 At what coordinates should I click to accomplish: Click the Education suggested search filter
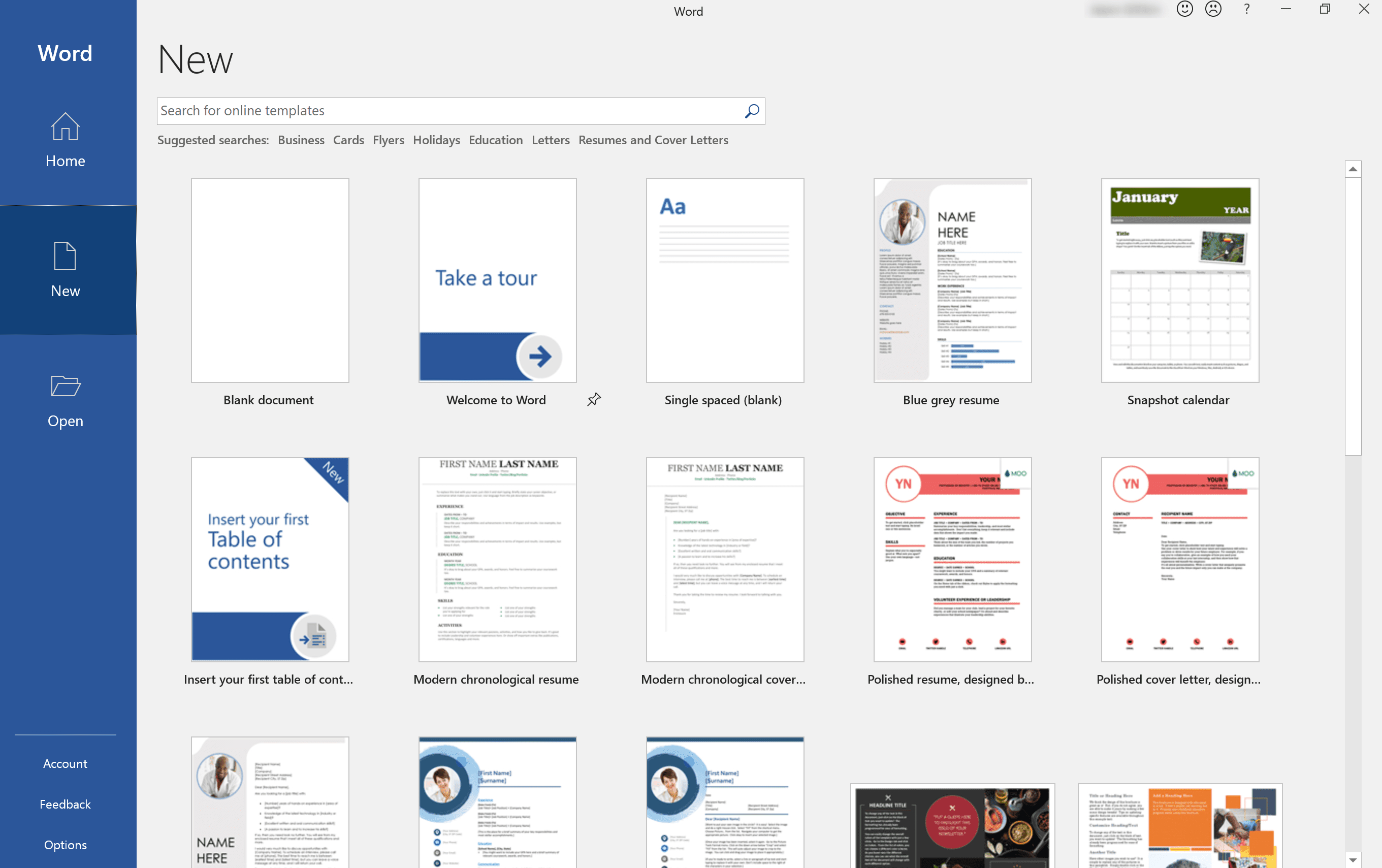[495, 140]
